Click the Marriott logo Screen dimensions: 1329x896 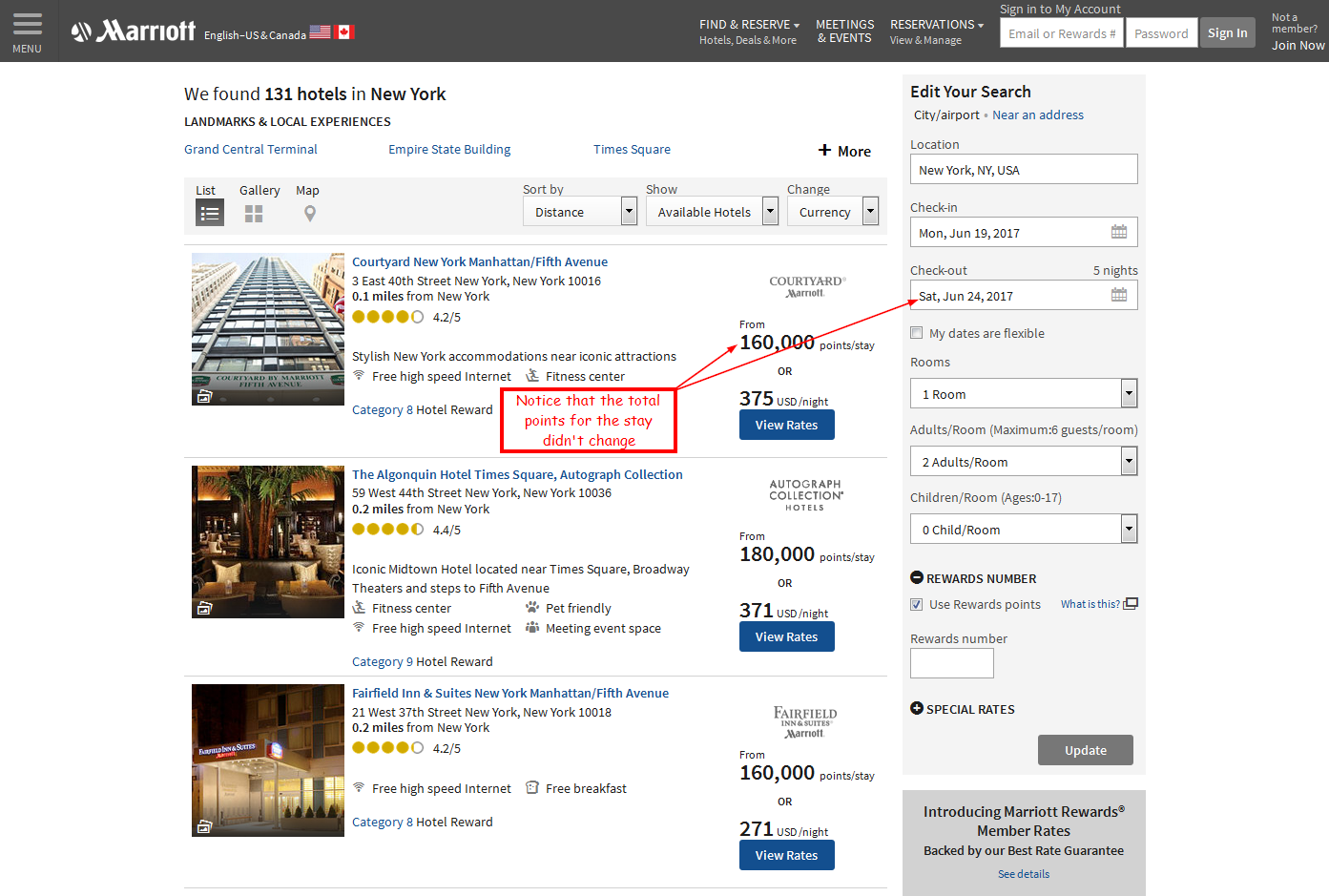point(134,31)
